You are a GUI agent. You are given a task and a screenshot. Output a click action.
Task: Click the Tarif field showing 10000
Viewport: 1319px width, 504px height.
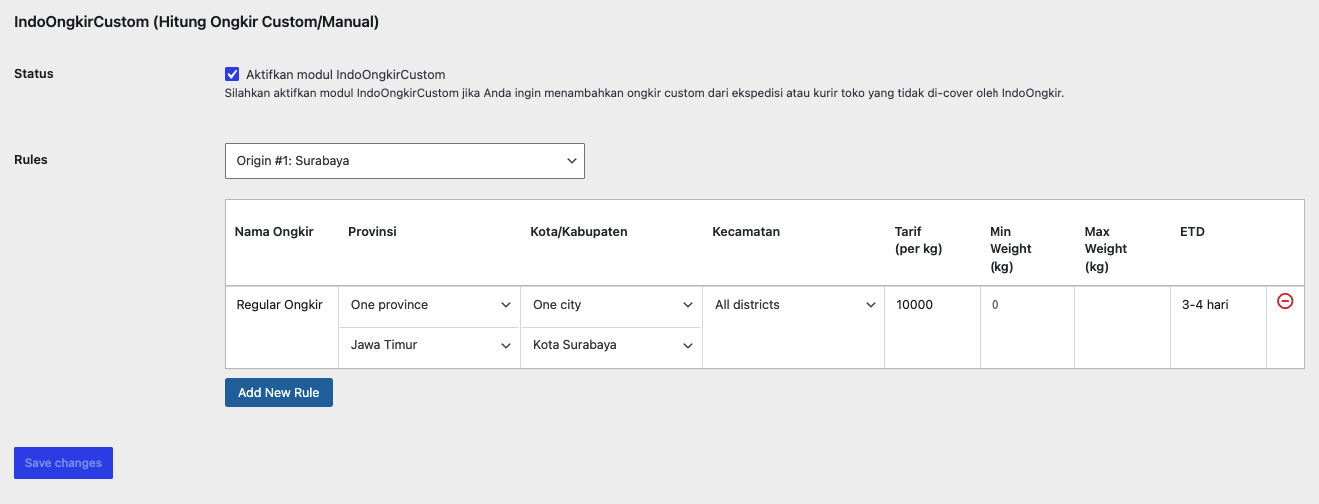(x=932, y=305)
